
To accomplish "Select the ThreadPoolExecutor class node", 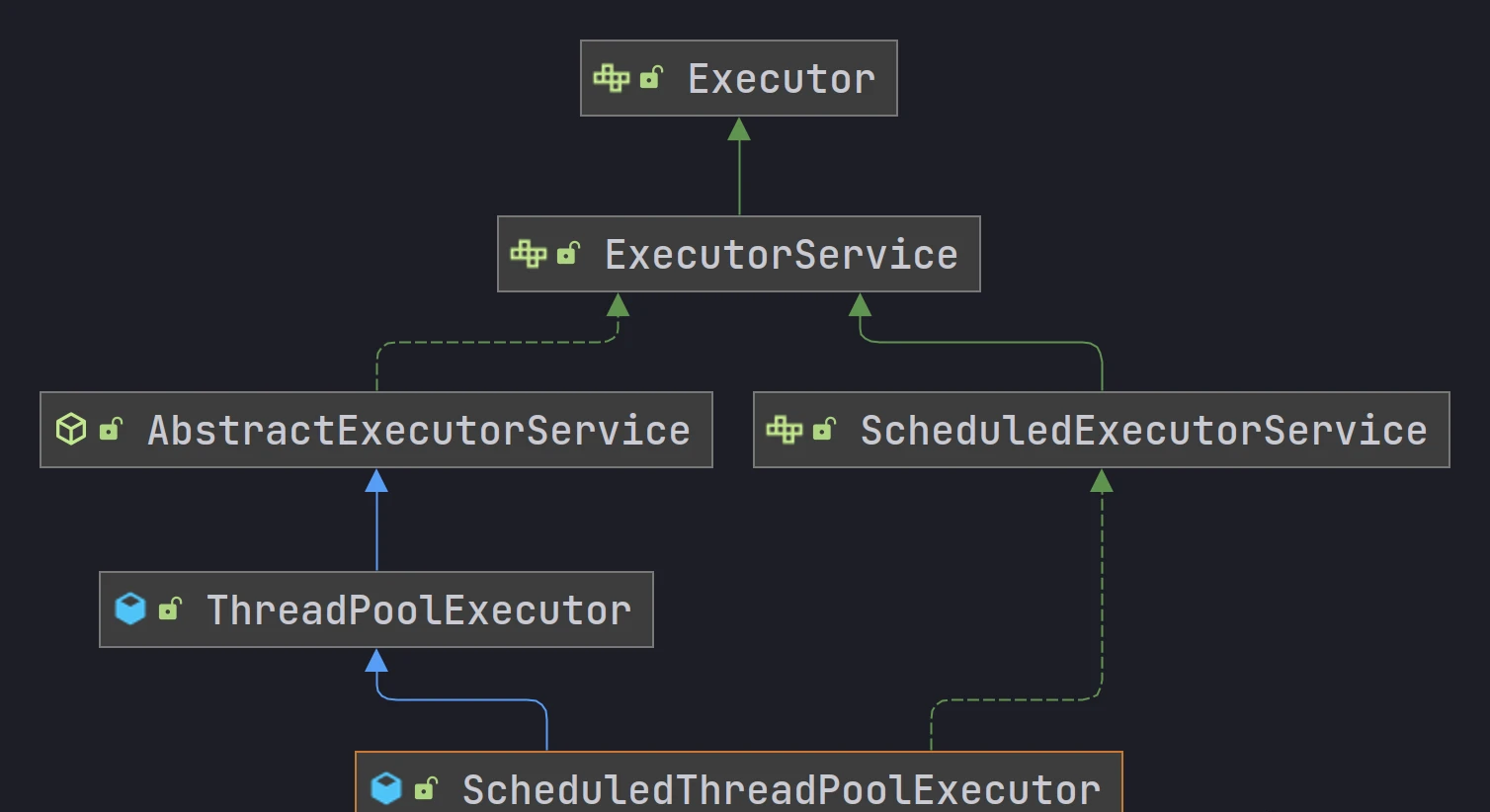I will click(418, 610).
